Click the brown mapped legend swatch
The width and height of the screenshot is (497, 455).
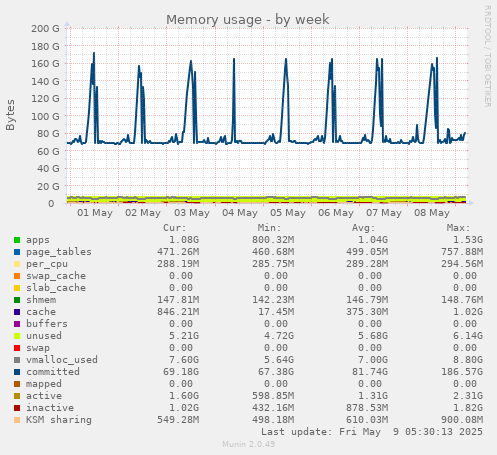17,384
